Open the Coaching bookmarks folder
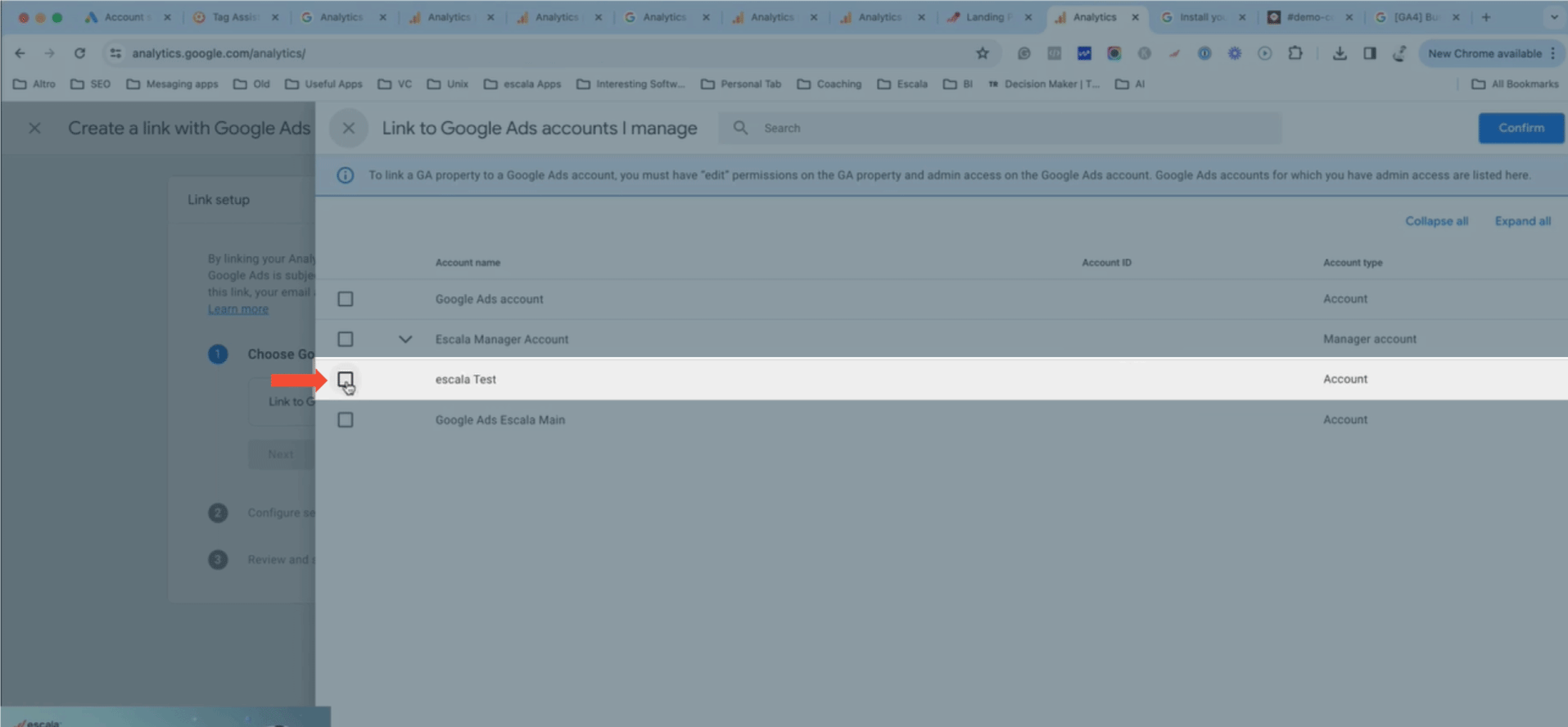The width and height of the screenshot is (1568, 727). [x=829, y=84]
